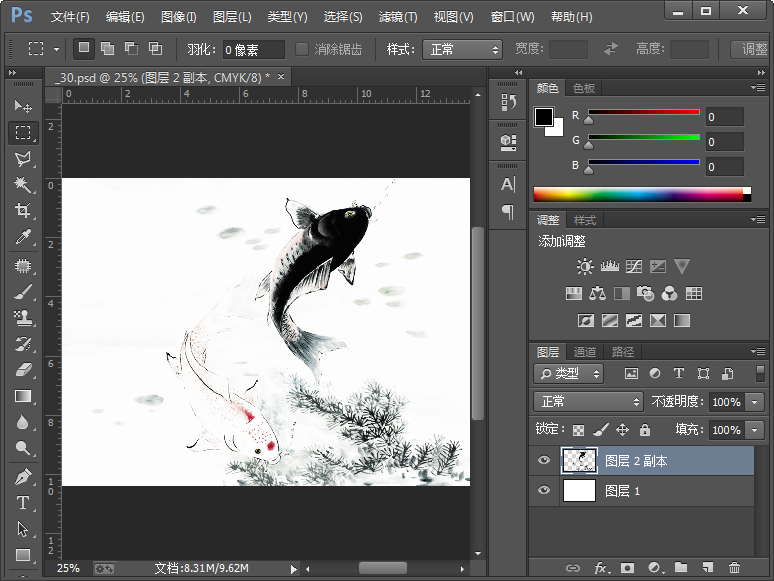The width and height of the screenshot is (774, 581).
Task: Expand the 不透明度 opacity dropdown arrow
Action: point(754,402)
